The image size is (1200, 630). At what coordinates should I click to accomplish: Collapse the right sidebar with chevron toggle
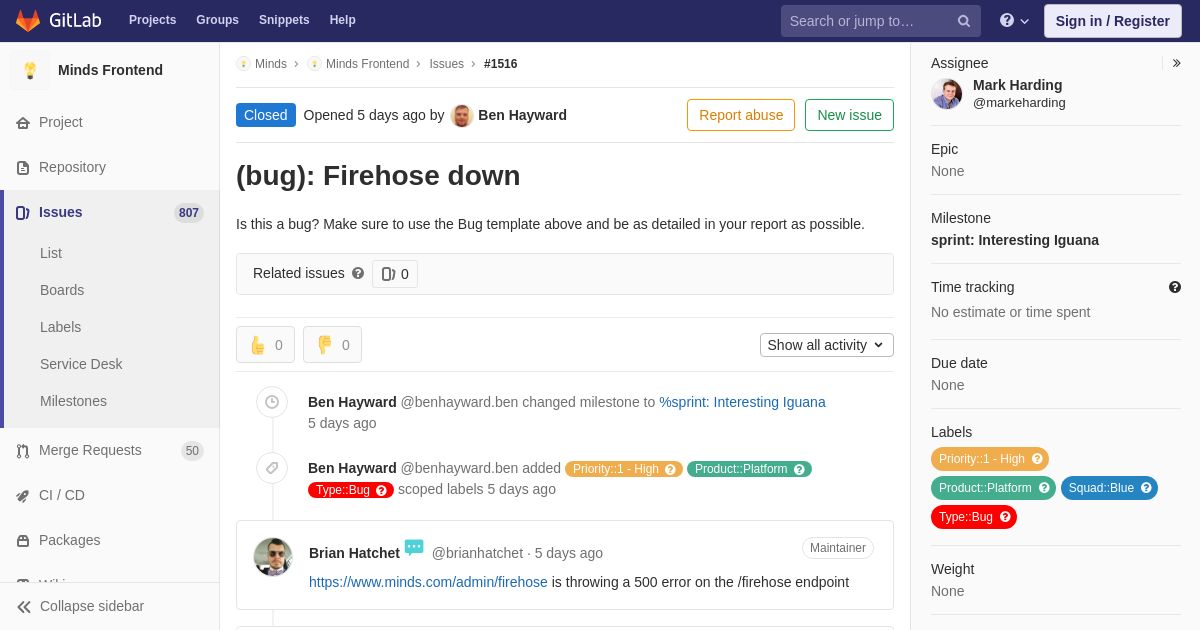[x=1177, y=63]
